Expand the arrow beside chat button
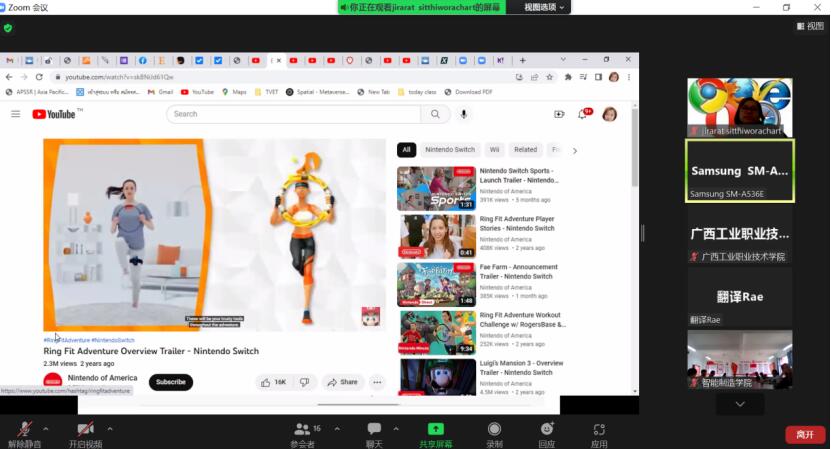Screen dimensions: 831x449 (x=396, y=428)
